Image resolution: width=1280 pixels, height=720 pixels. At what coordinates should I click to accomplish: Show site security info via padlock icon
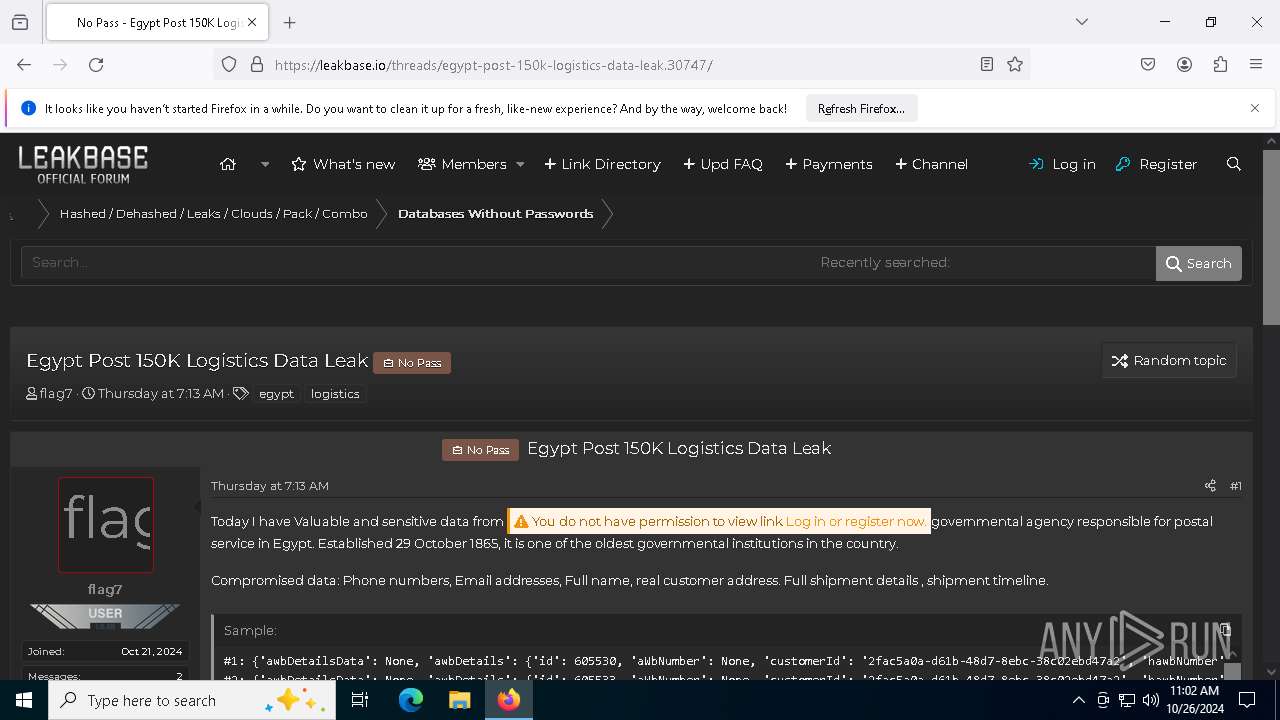point(257,64)
